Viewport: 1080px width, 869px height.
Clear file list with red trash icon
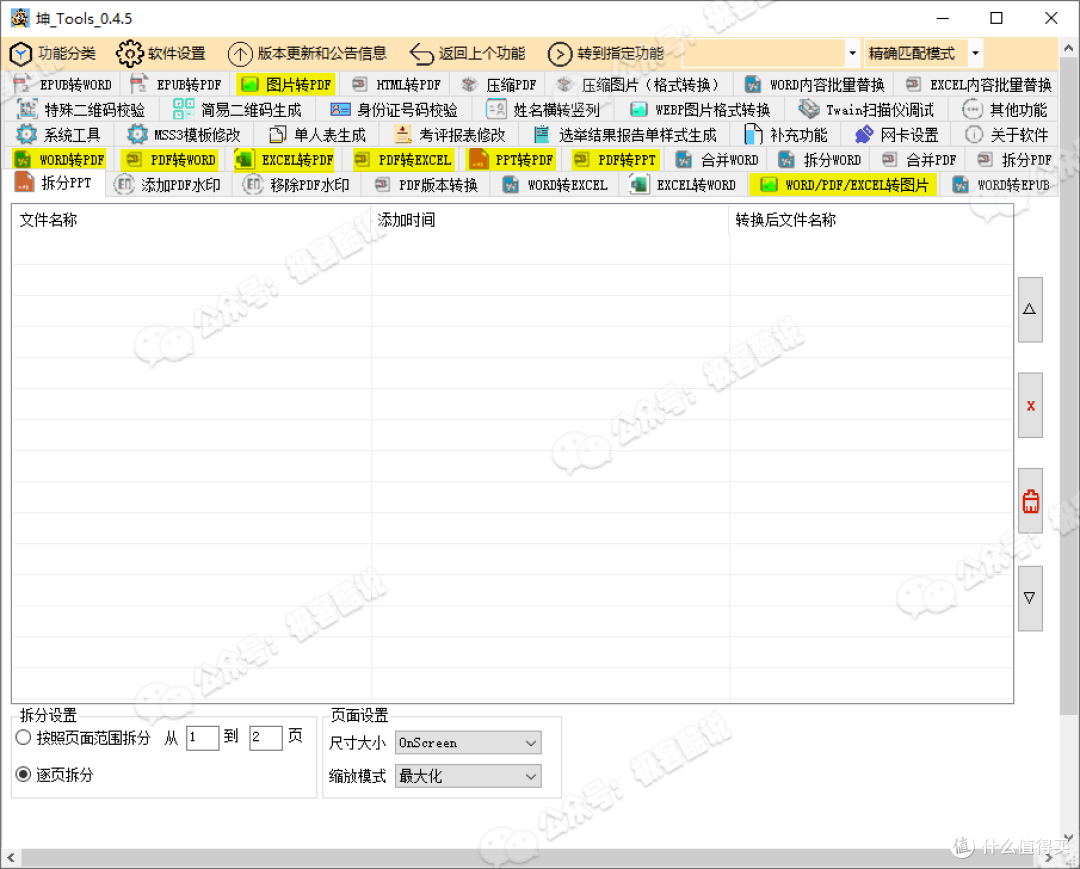pyautogui.click(x=1030, y=501)
